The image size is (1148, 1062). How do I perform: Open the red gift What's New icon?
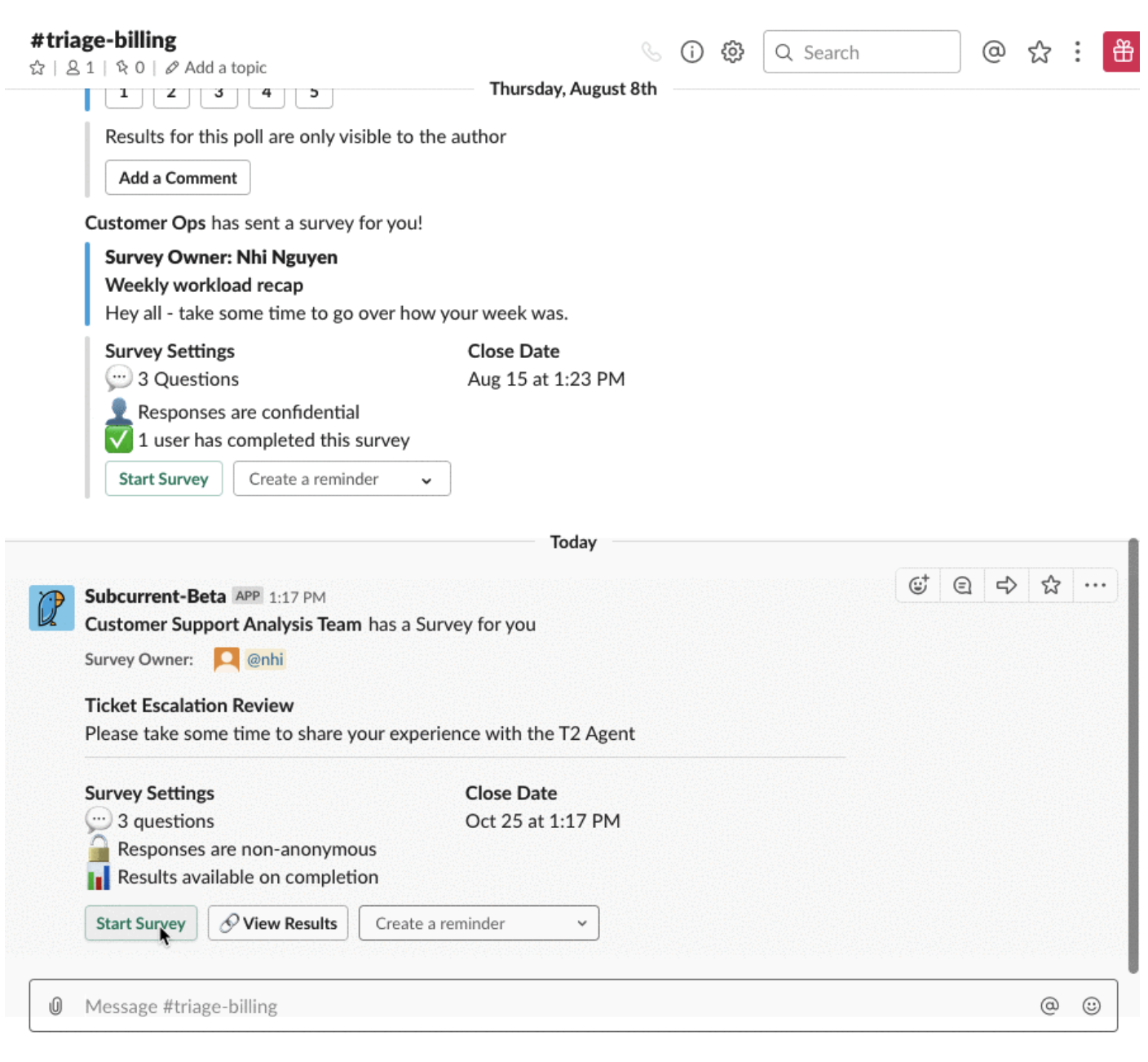[1123, 52]
